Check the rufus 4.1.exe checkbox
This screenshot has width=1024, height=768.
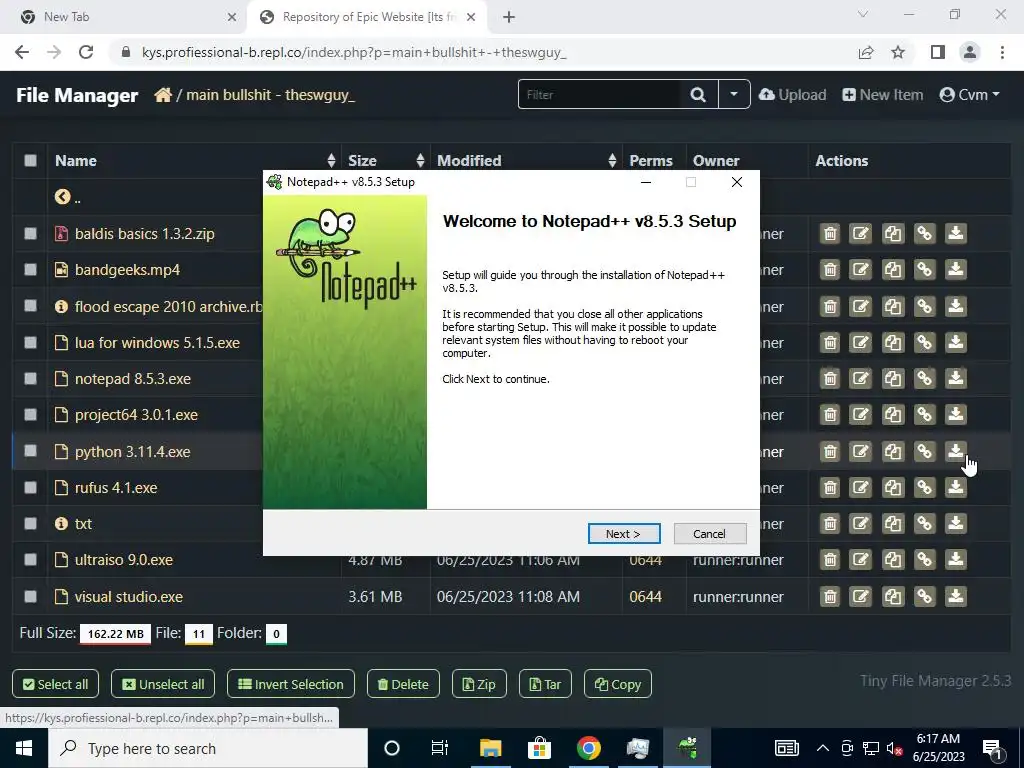click(30, 487)
